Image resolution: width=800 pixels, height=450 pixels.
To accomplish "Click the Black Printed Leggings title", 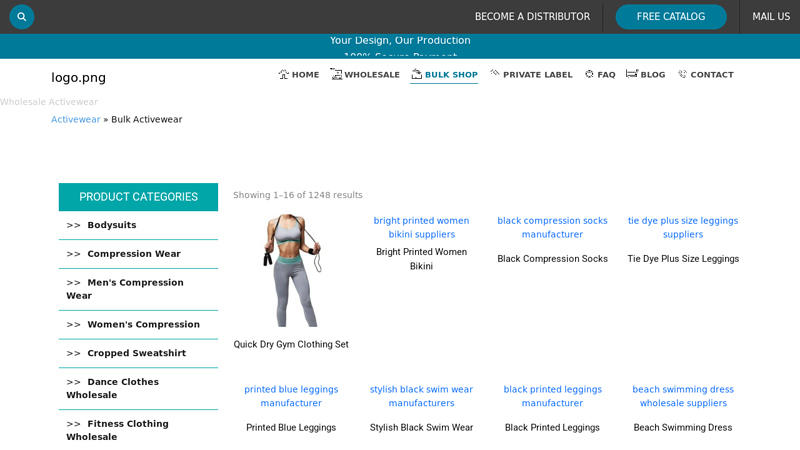I will 552,428.
